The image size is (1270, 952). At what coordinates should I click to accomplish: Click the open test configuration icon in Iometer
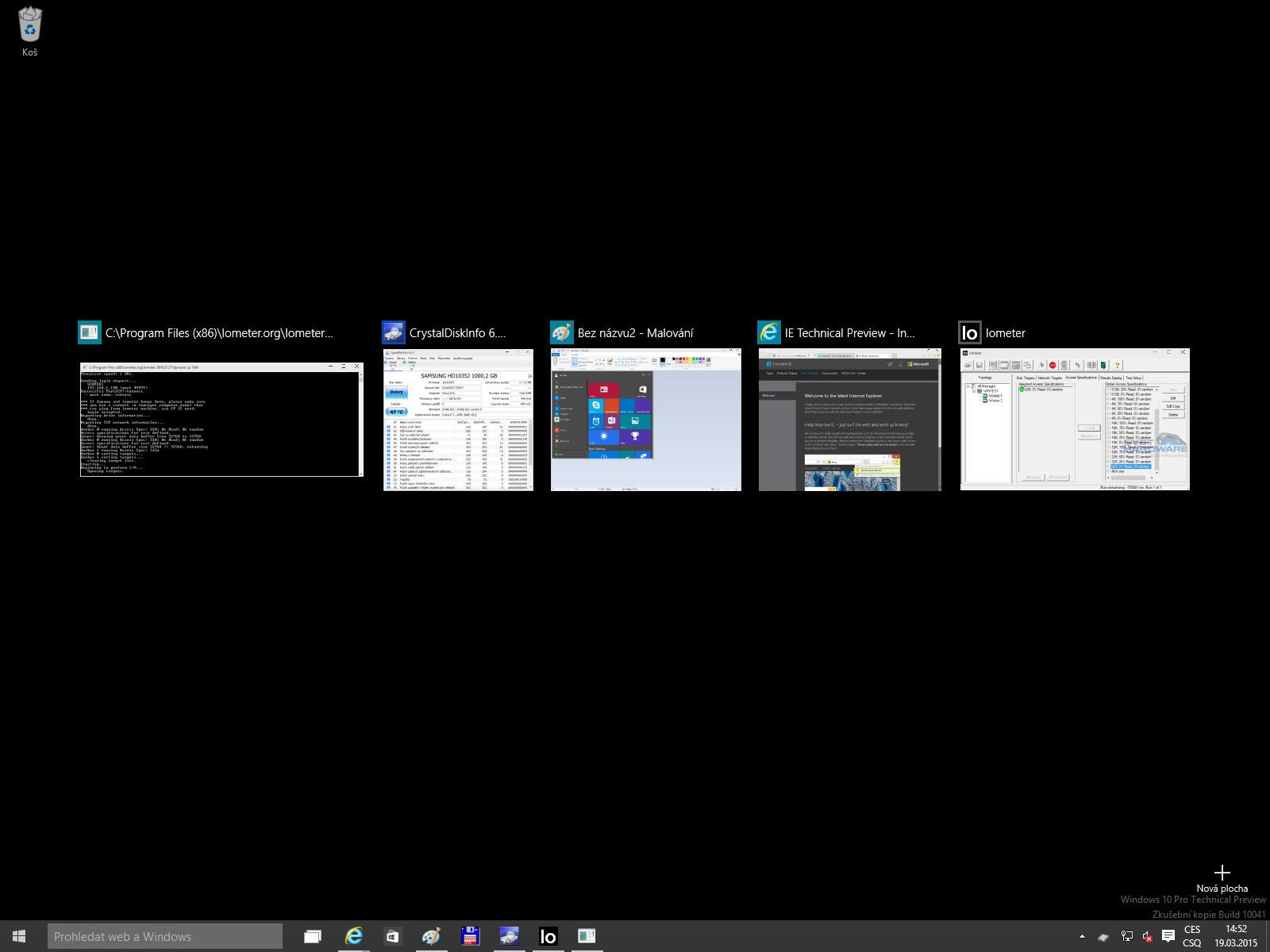point(969,365)
